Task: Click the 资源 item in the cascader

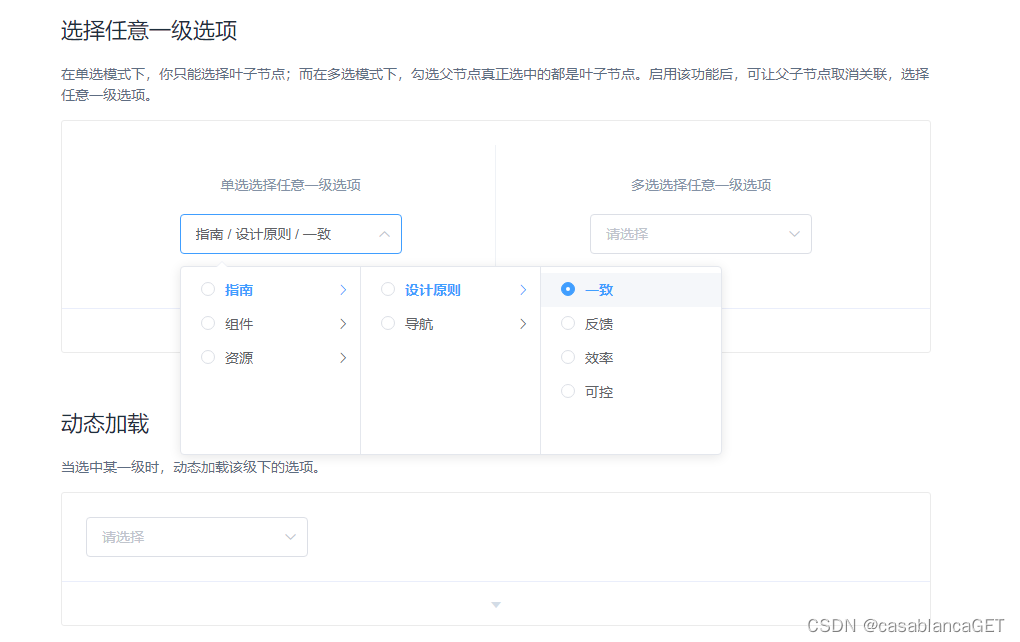Action: coord(238,357)
